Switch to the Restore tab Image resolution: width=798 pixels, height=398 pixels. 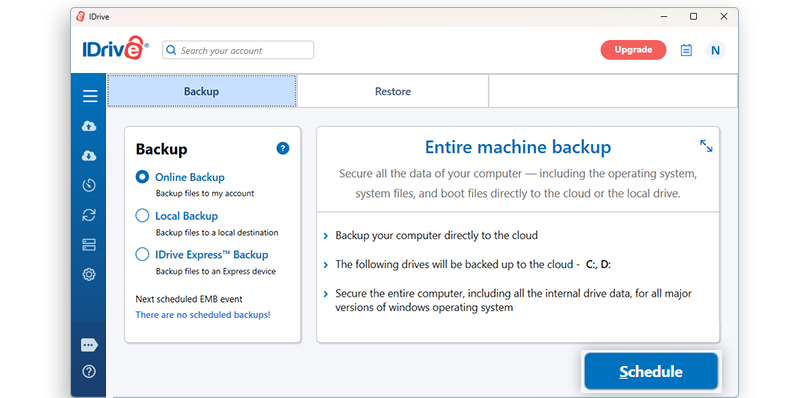click(x=392, y=92)
